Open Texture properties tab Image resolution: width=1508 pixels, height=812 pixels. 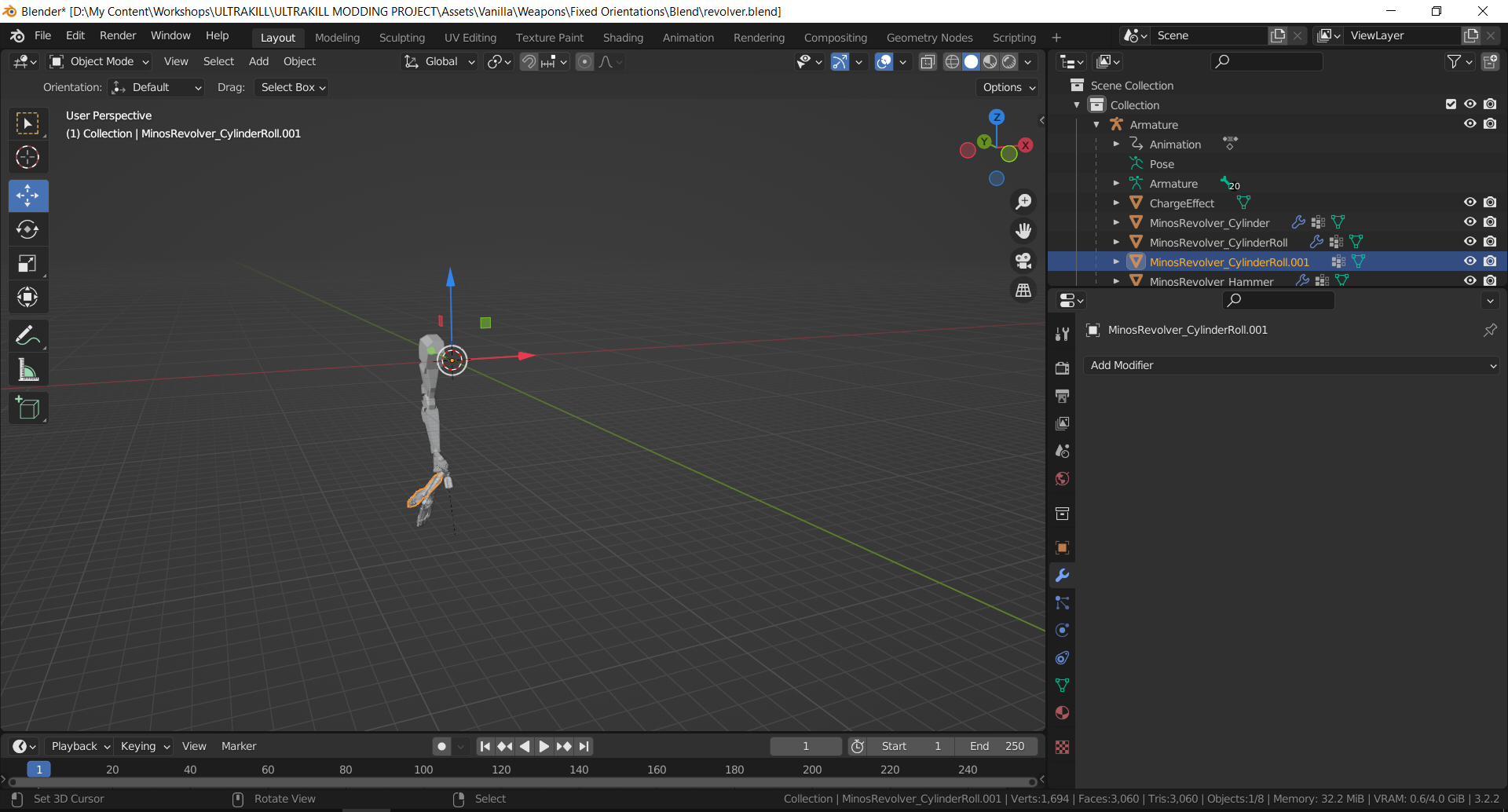click(1062, 747)
